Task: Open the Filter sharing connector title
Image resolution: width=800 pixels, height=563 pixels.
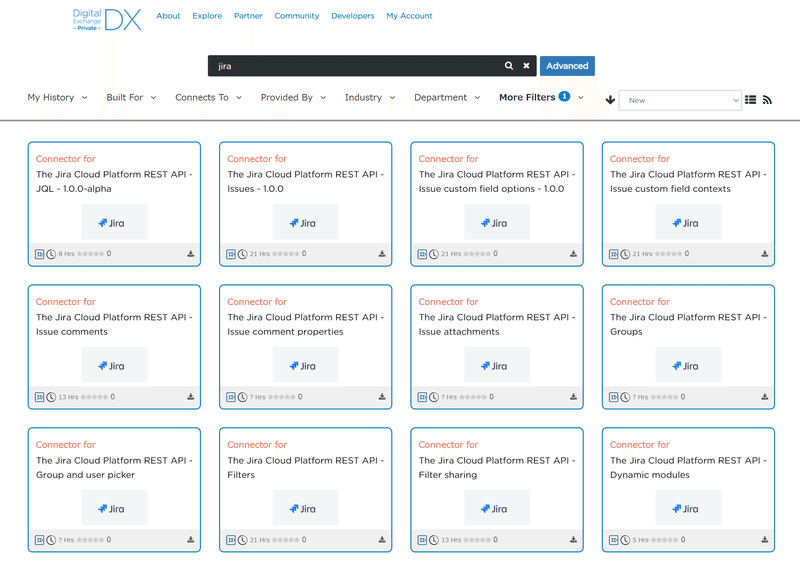Action: coord(496,467)
